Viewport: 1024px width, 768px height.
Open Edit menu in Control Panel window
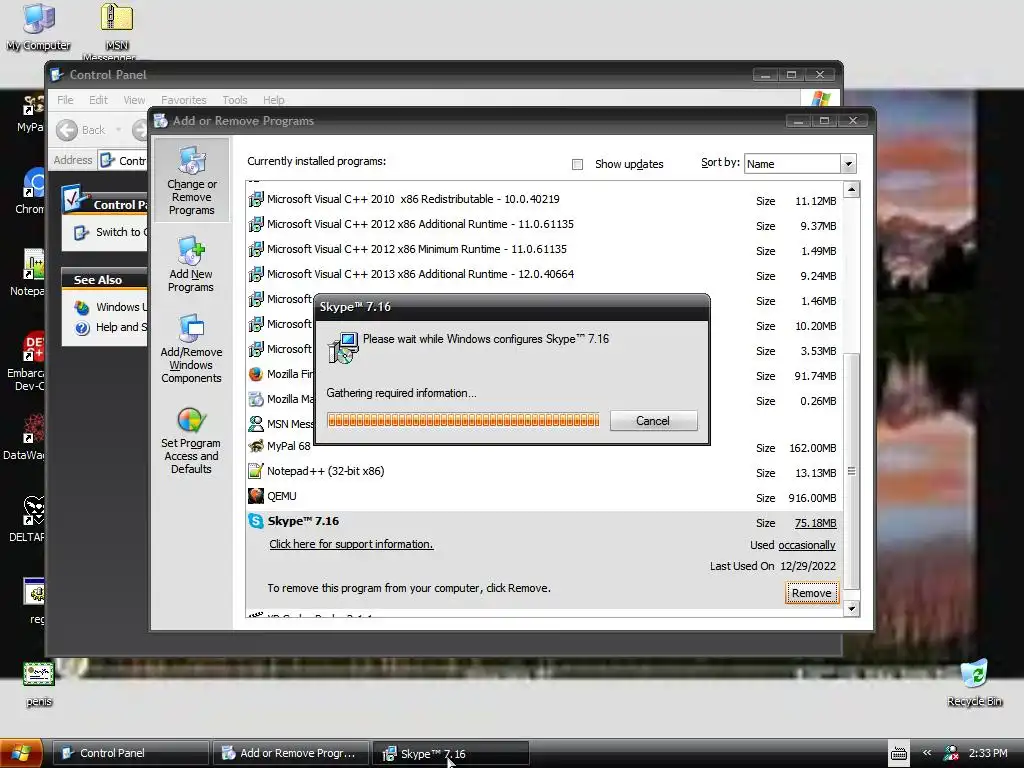99,100
